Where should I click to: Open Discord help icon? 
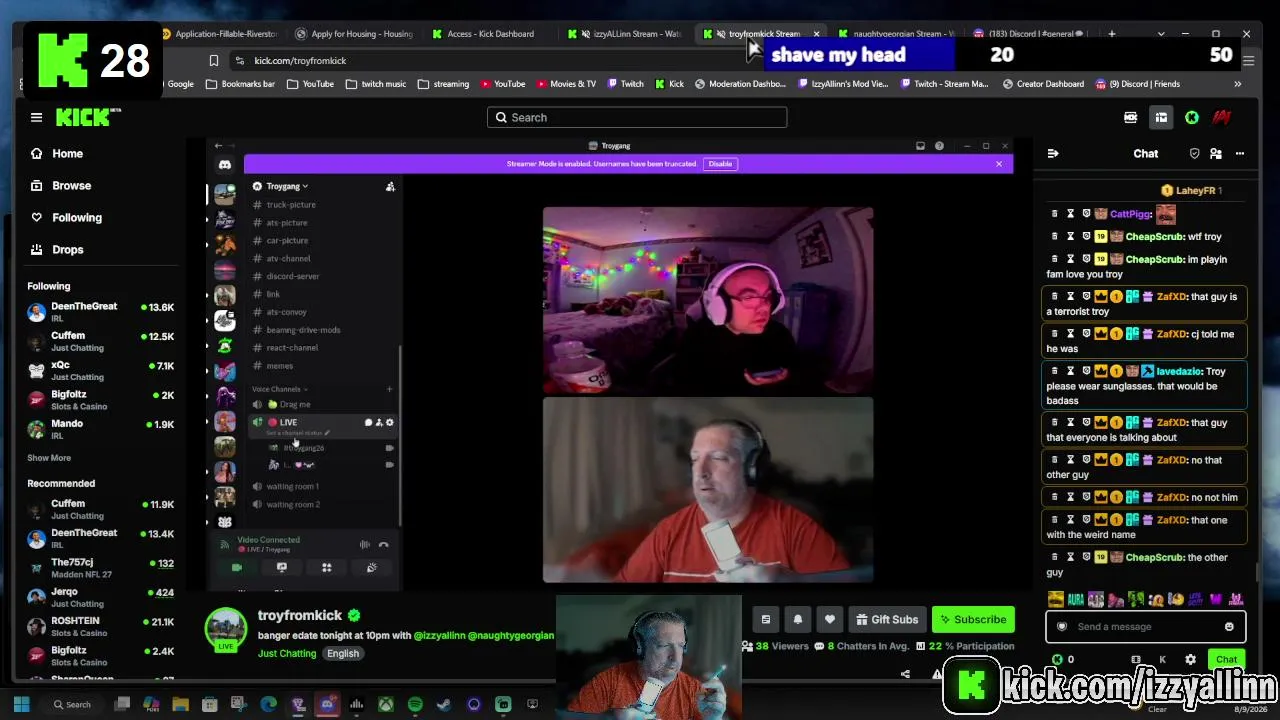[939, 146]
